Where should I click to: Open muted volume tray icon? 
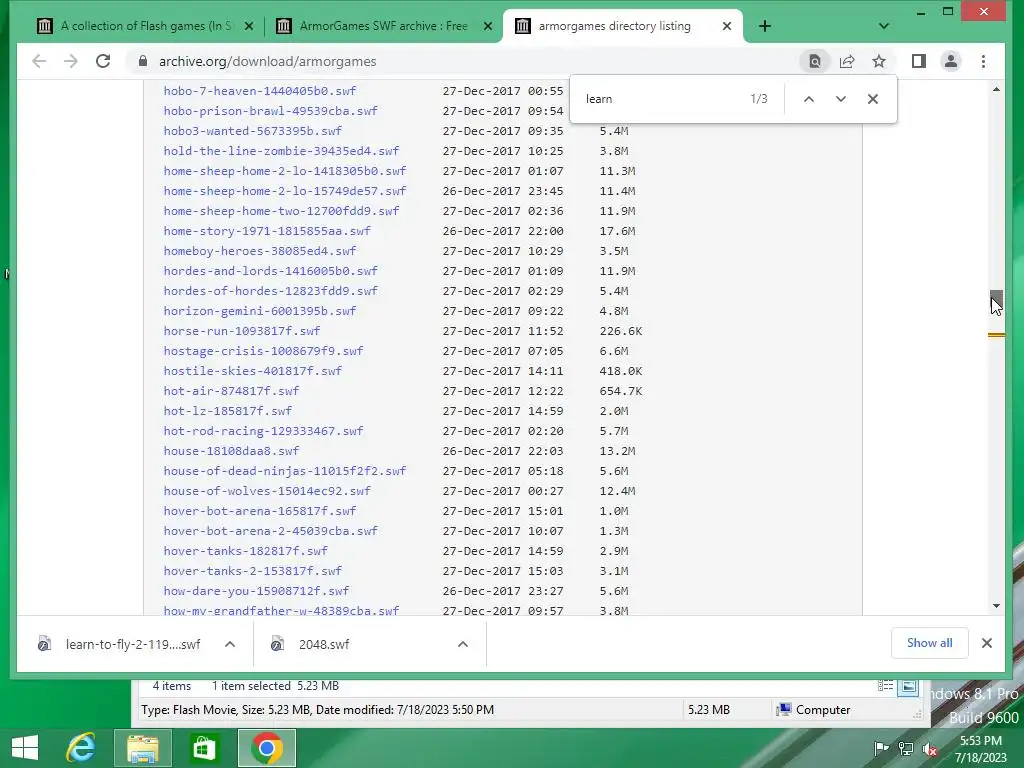pyautogui.click(x=930, y=748)
